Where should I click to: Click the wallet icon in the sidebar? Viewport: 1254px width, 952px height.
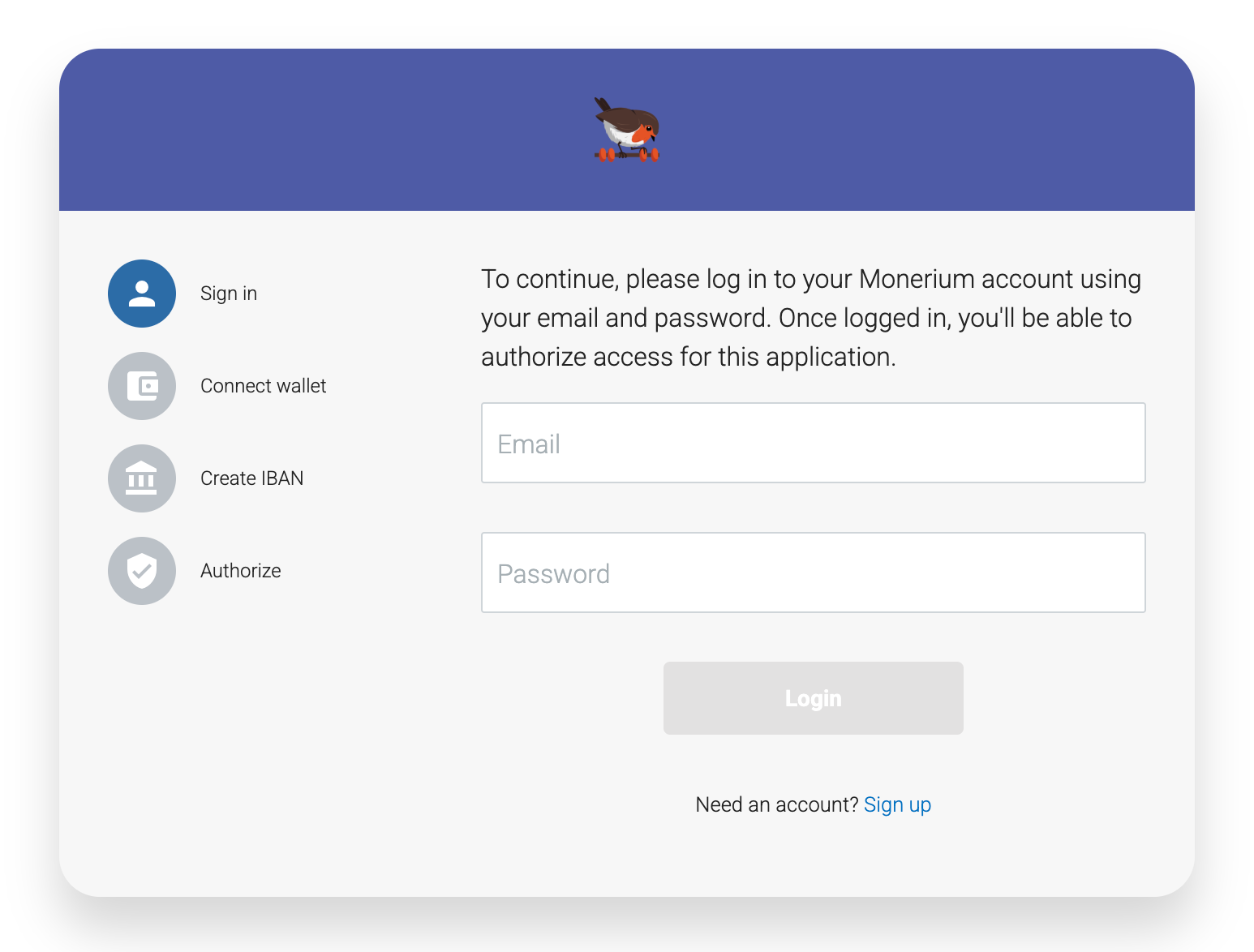[142, 386]
